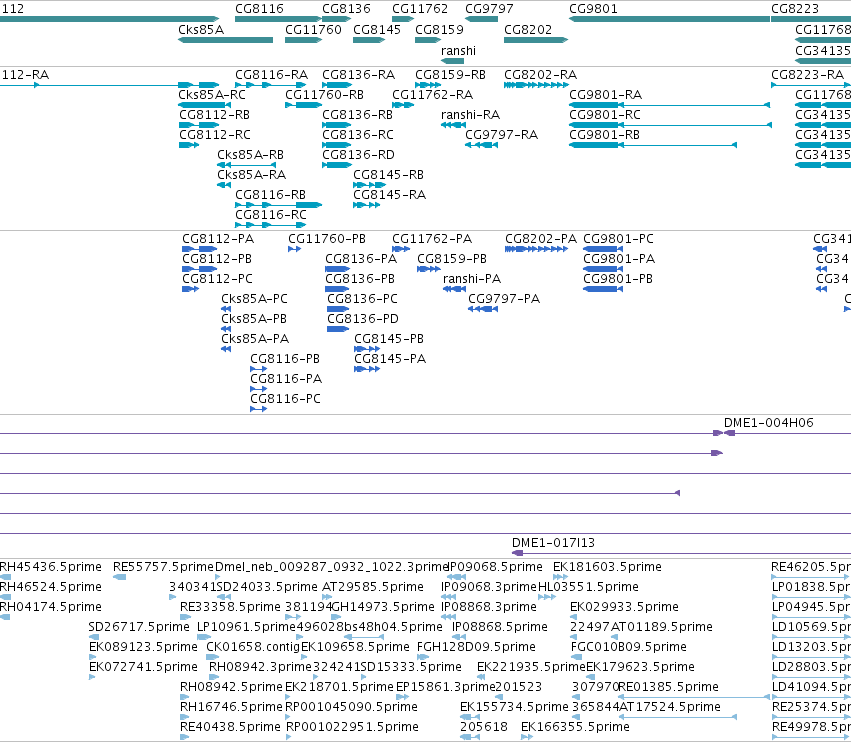Select the 205618 EST label

pyautogui.click(x=484, y=727)
